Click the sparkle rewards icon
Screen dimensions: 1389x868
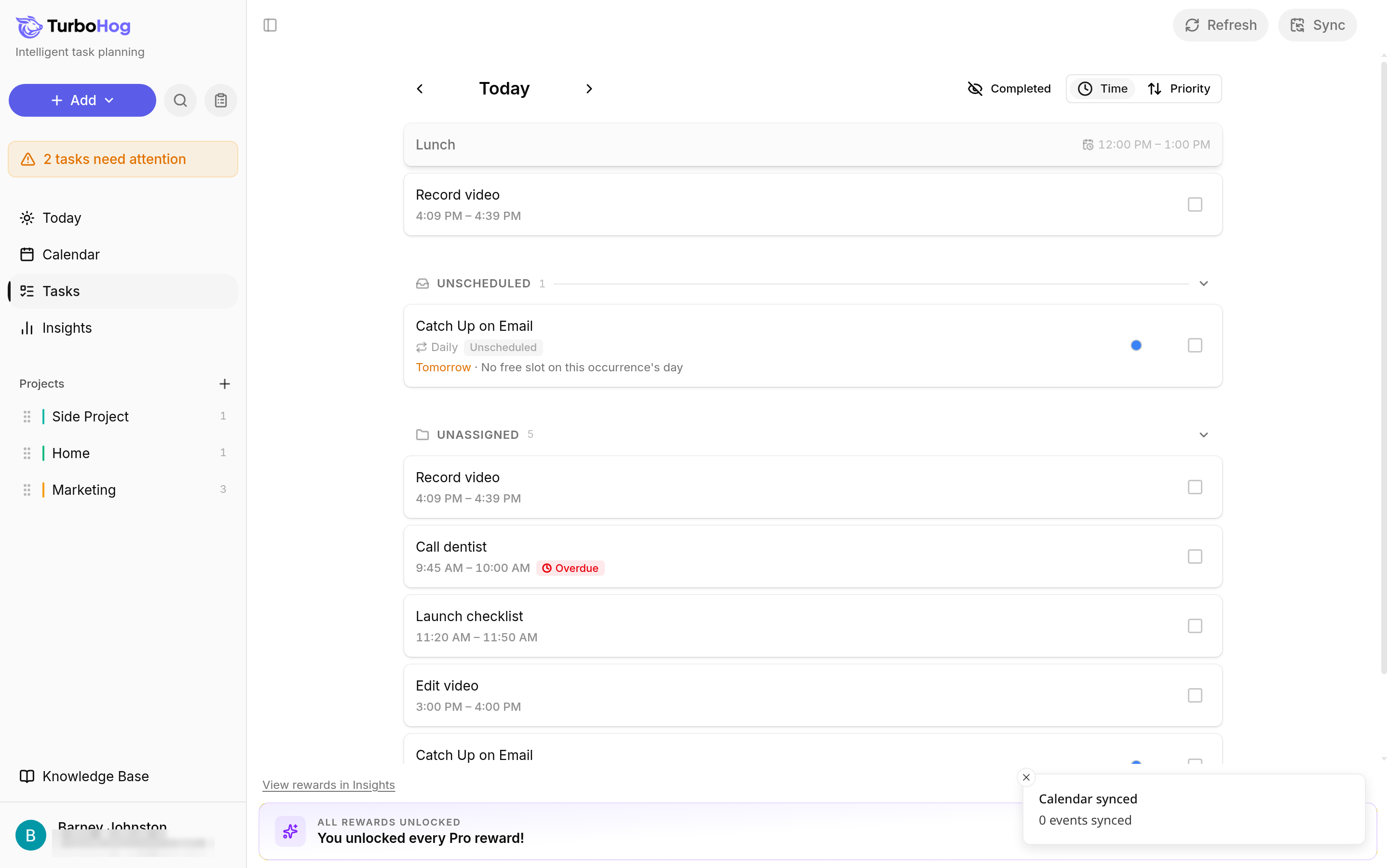click(x=290, y=831)
